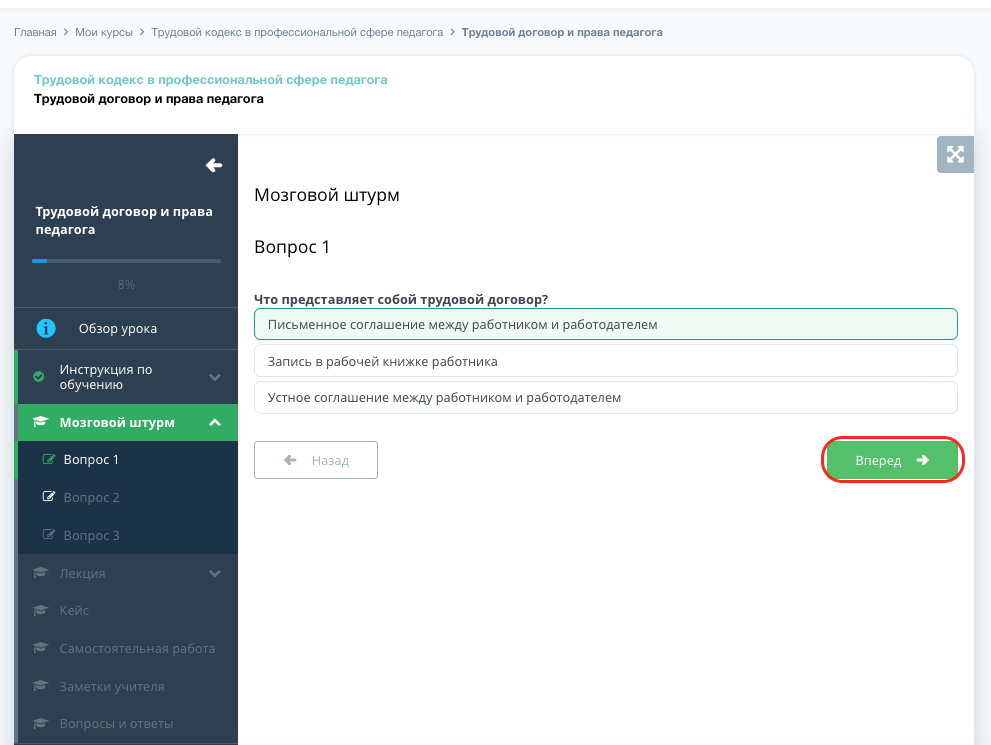This screenshot has height=745, width=991.
Task: Click the Назад button
Action: (316, 460)
